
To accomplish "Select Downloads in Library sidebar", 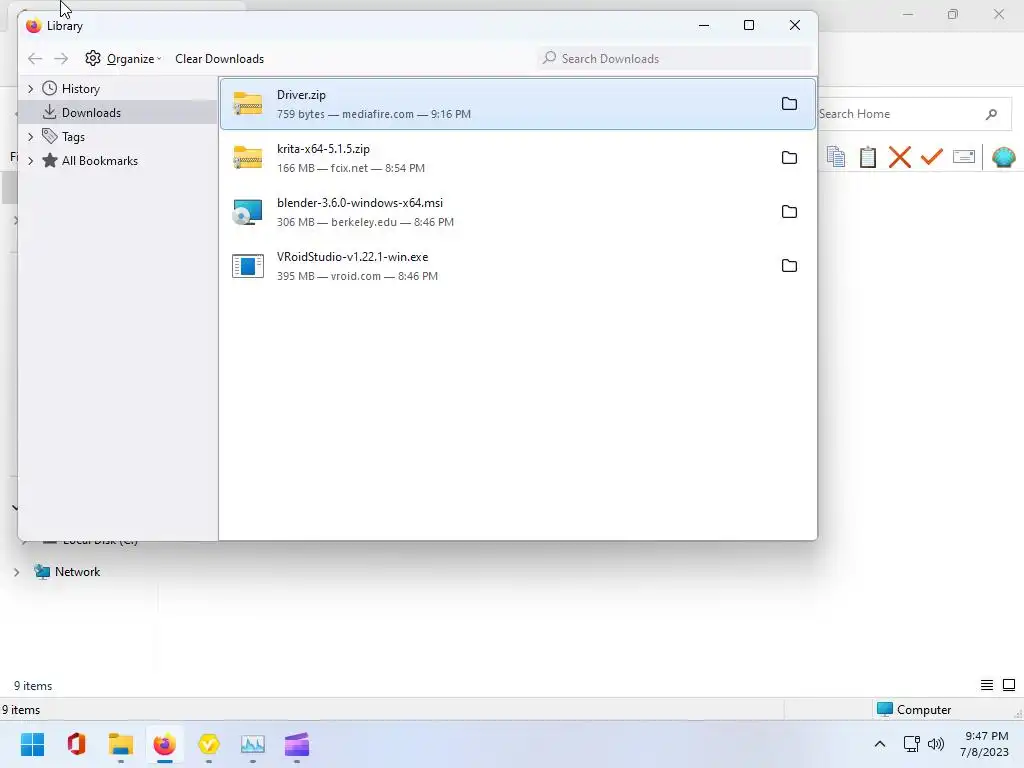I will point(91,113).
